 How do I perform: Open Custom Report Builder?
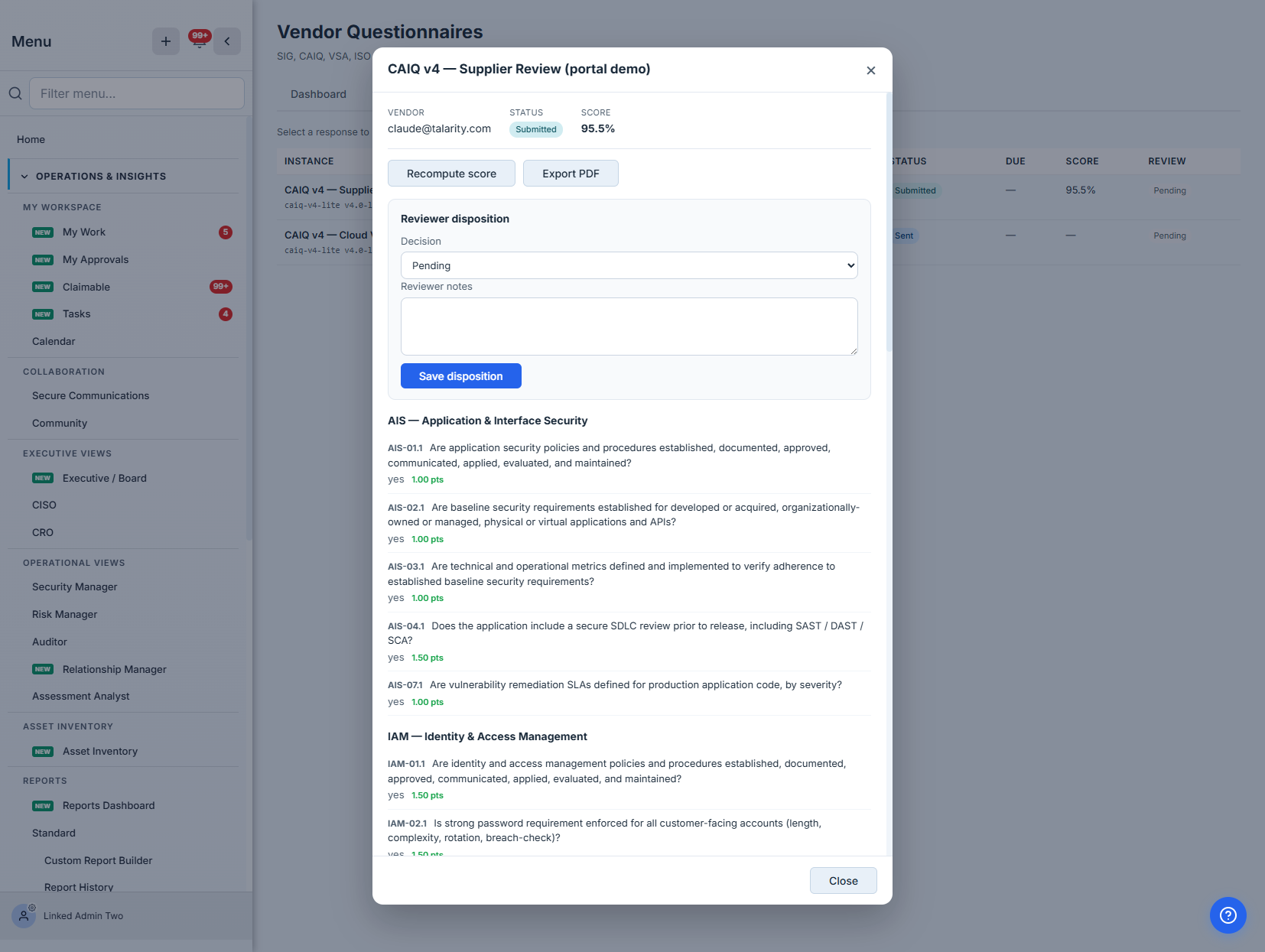click(x=98, y=861)
